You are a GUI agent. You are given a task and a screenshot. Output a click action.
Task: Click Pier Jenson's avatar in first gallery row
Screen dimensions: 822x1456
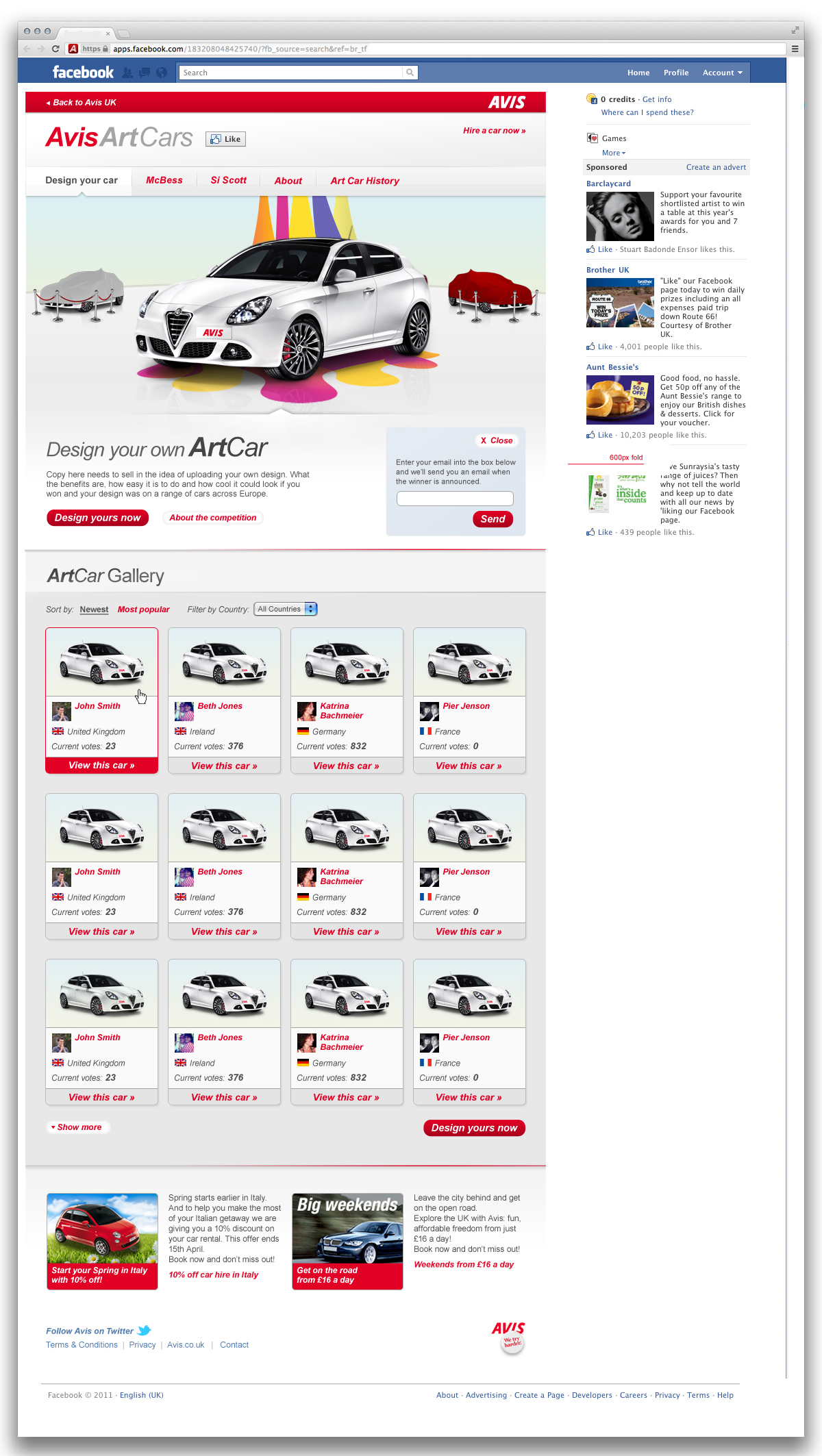(429, 712)
